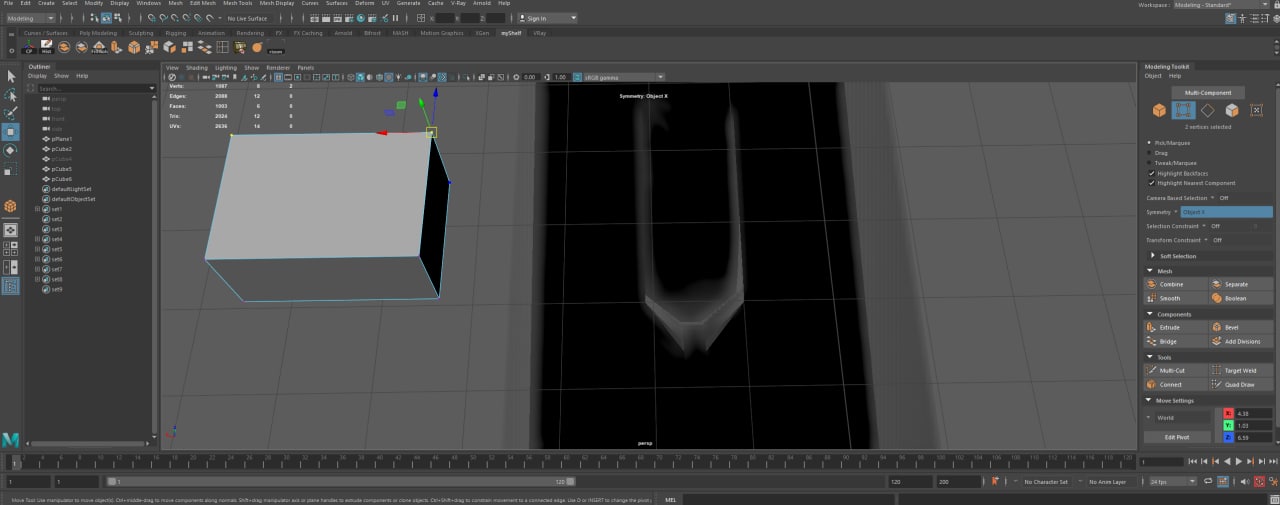Click the timeline current frame marker
Screen dimensions: 1280x505
[x=15, y=461]
